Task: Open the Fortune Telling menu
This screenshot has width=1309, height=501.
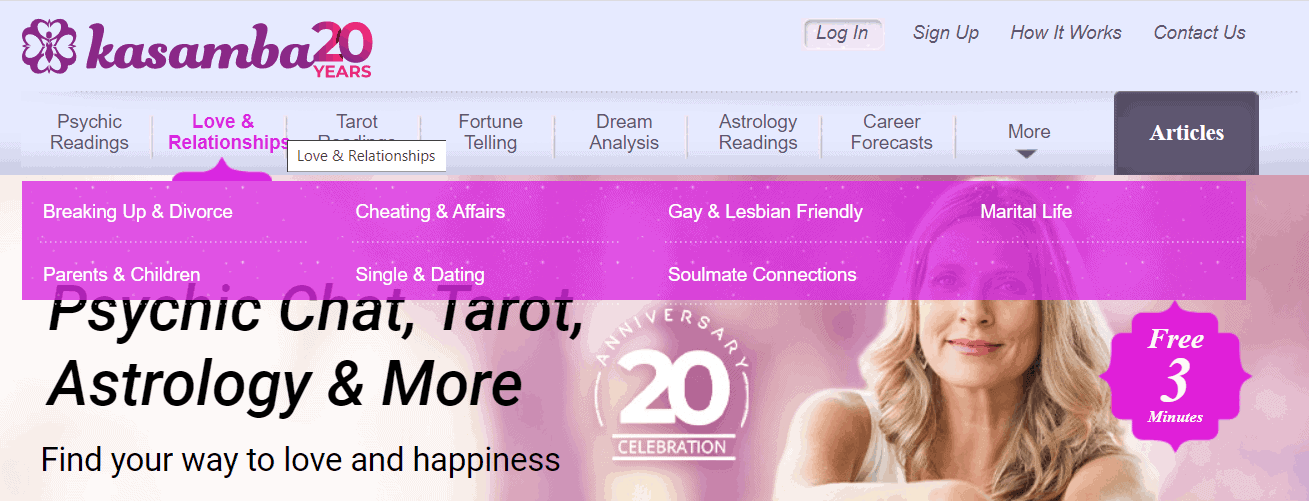Action: pos(490,132)
